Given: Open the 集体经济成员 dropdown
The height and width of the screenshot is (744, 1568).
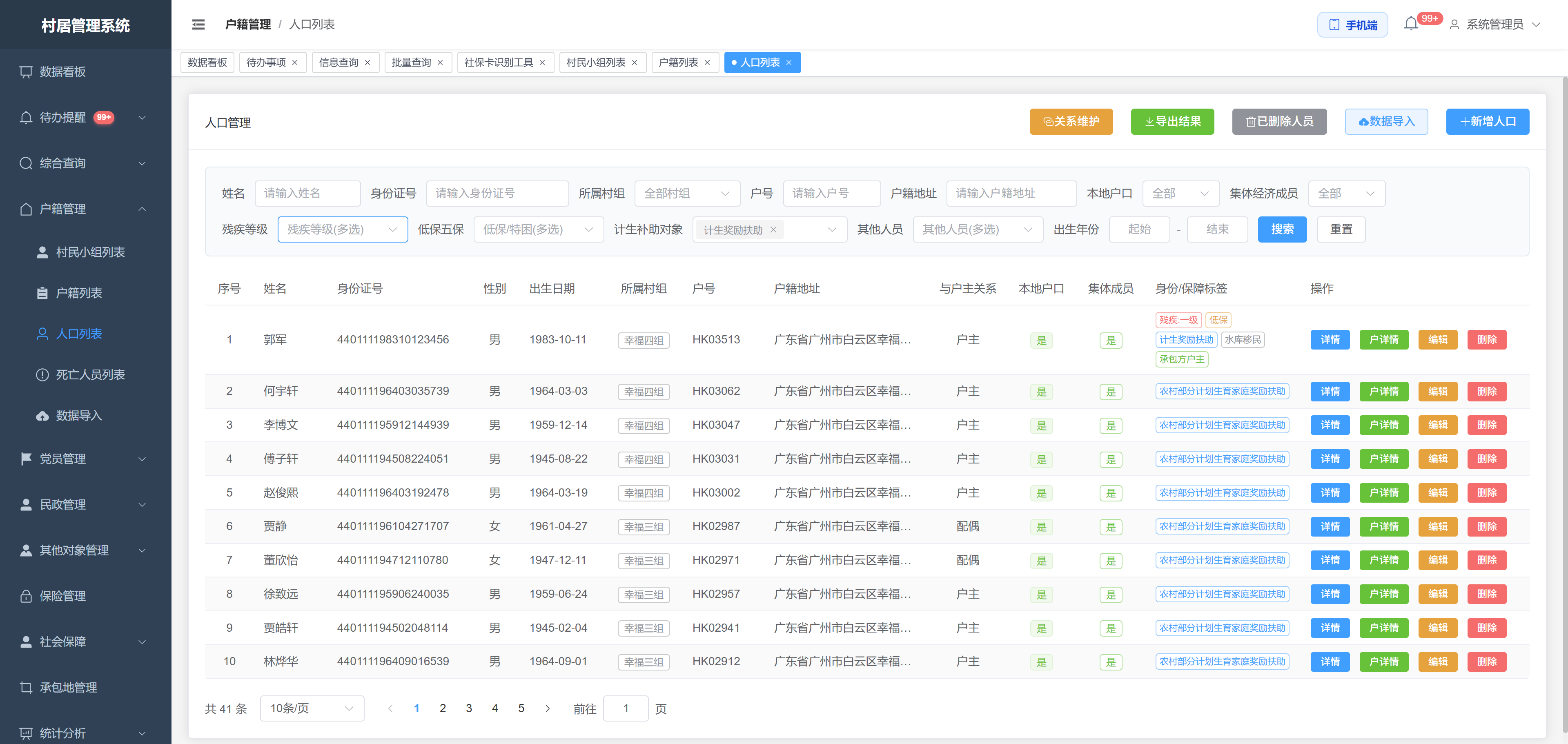Looking at the screenshot, I should (1346, 193).
